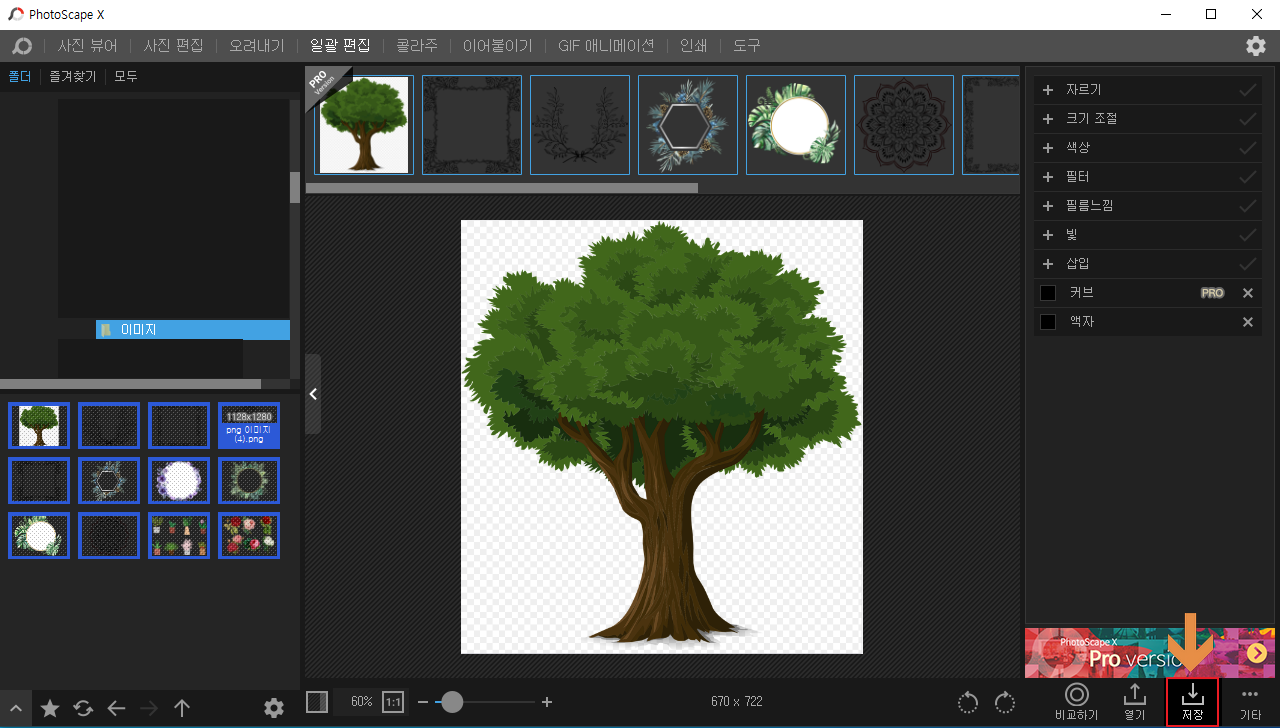This screenshot has height=728, width=1280.
Task: Click the 저장 save button
Action: coord(1193,702)
